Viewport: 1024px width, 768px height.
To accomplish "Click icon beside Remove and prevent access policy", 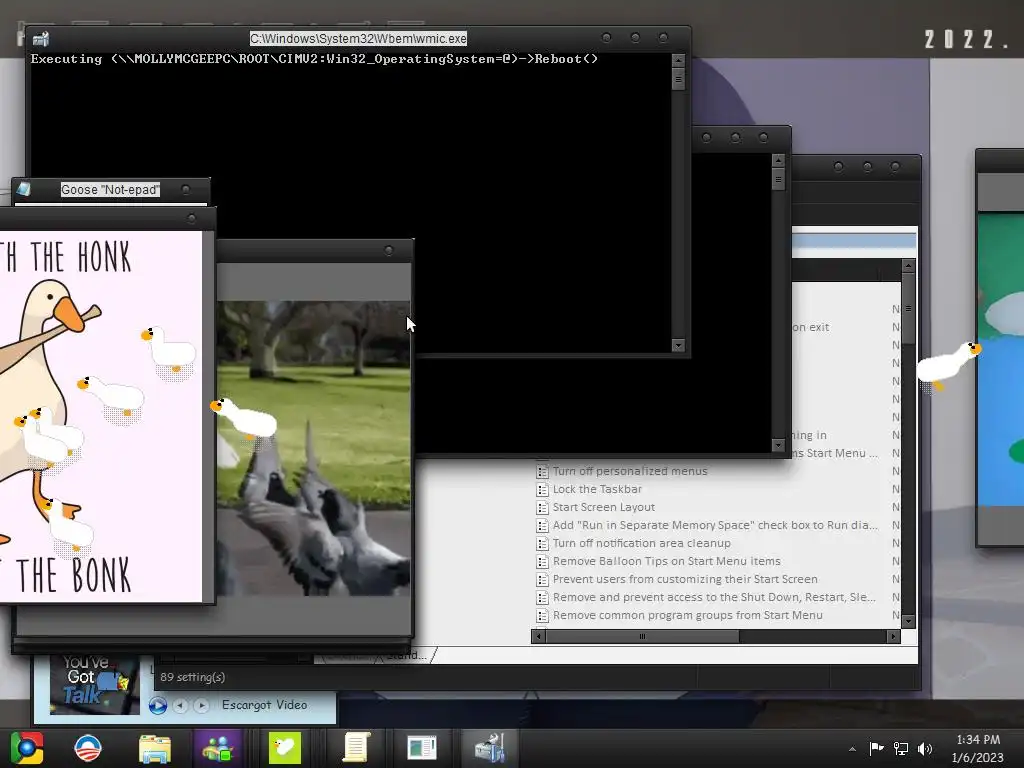I will [542, 598].
